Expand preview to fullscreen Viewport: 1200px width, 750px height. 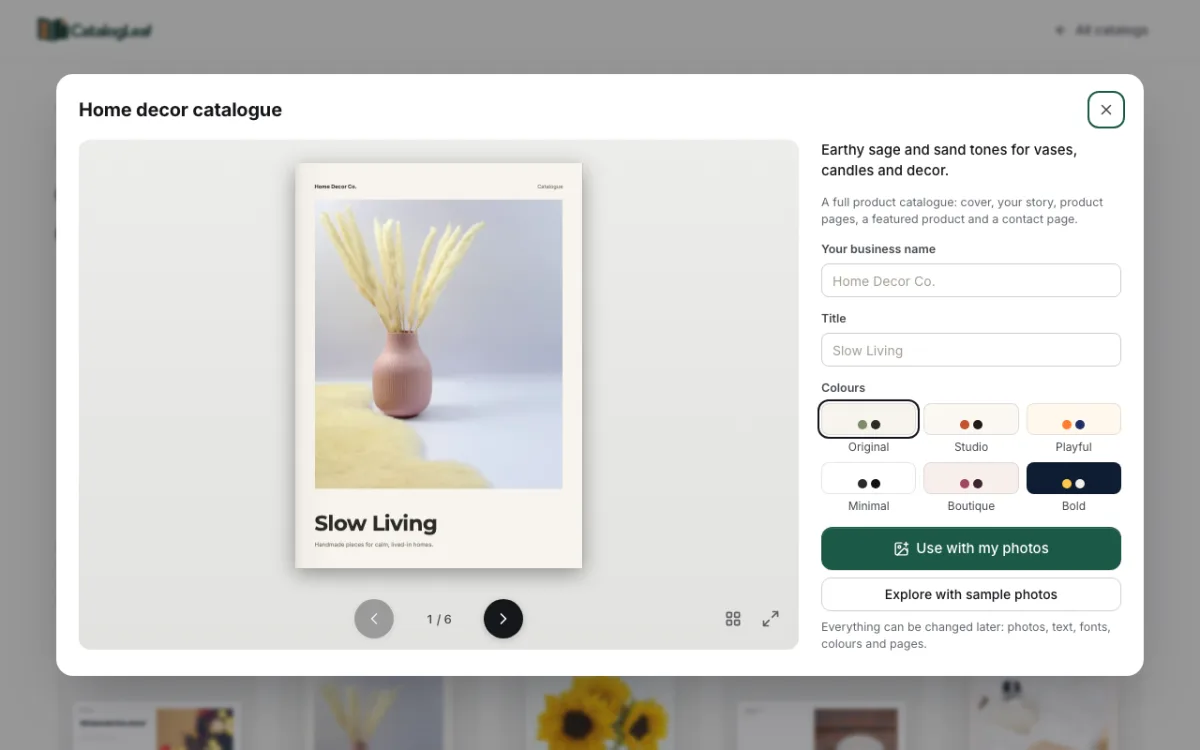[x=770, y=619]
